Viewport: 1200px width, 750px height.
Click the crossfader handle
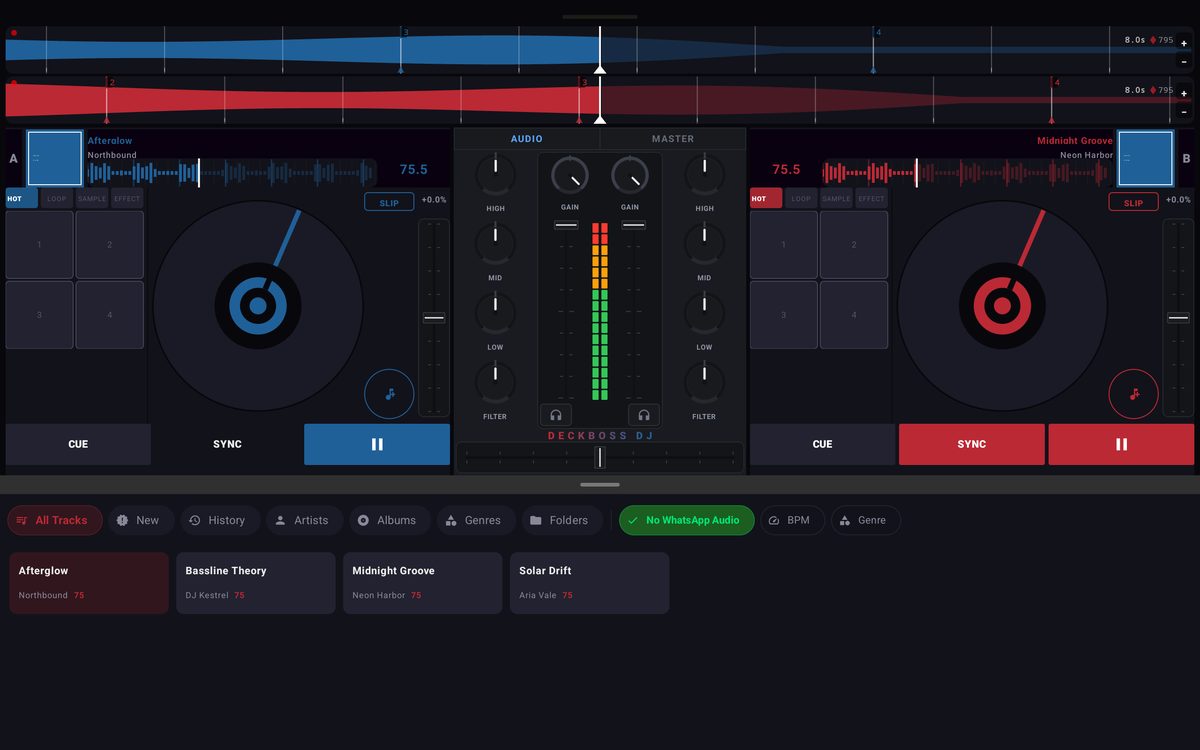600,457
